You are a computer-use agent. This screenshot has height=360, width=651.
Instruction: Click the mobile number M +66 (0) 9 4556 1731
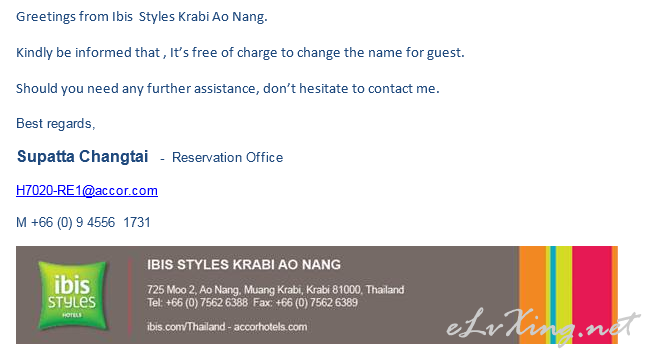[83, 222]
